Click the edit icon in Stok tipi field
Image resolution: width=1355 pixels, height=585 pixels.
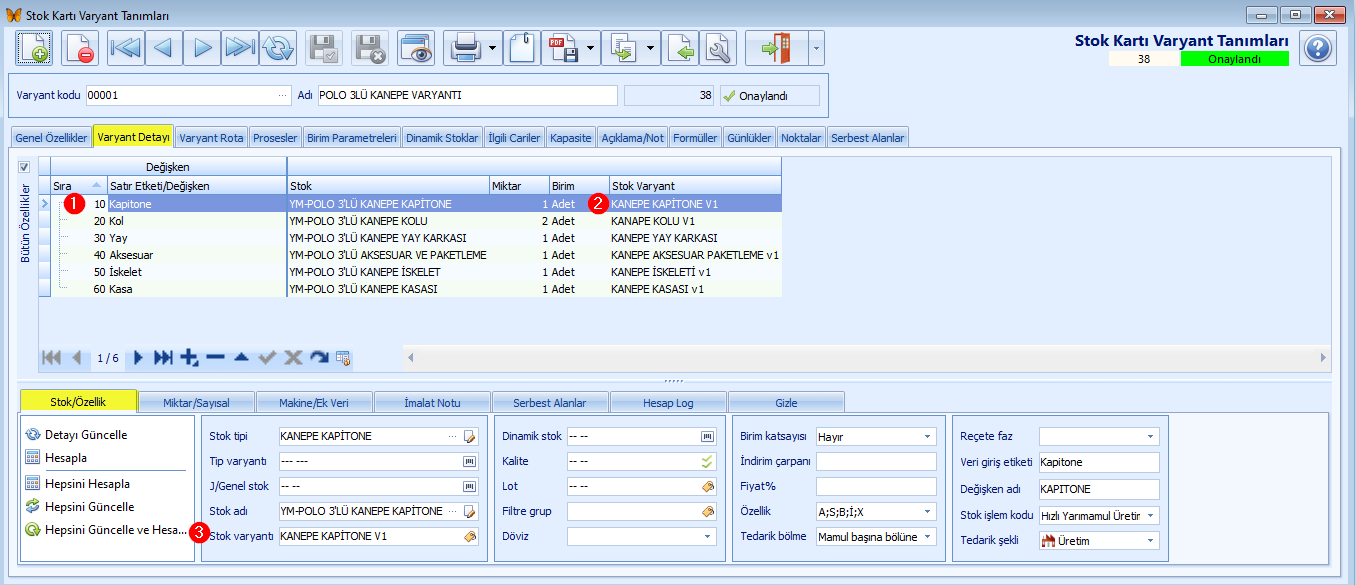point(470,436)
